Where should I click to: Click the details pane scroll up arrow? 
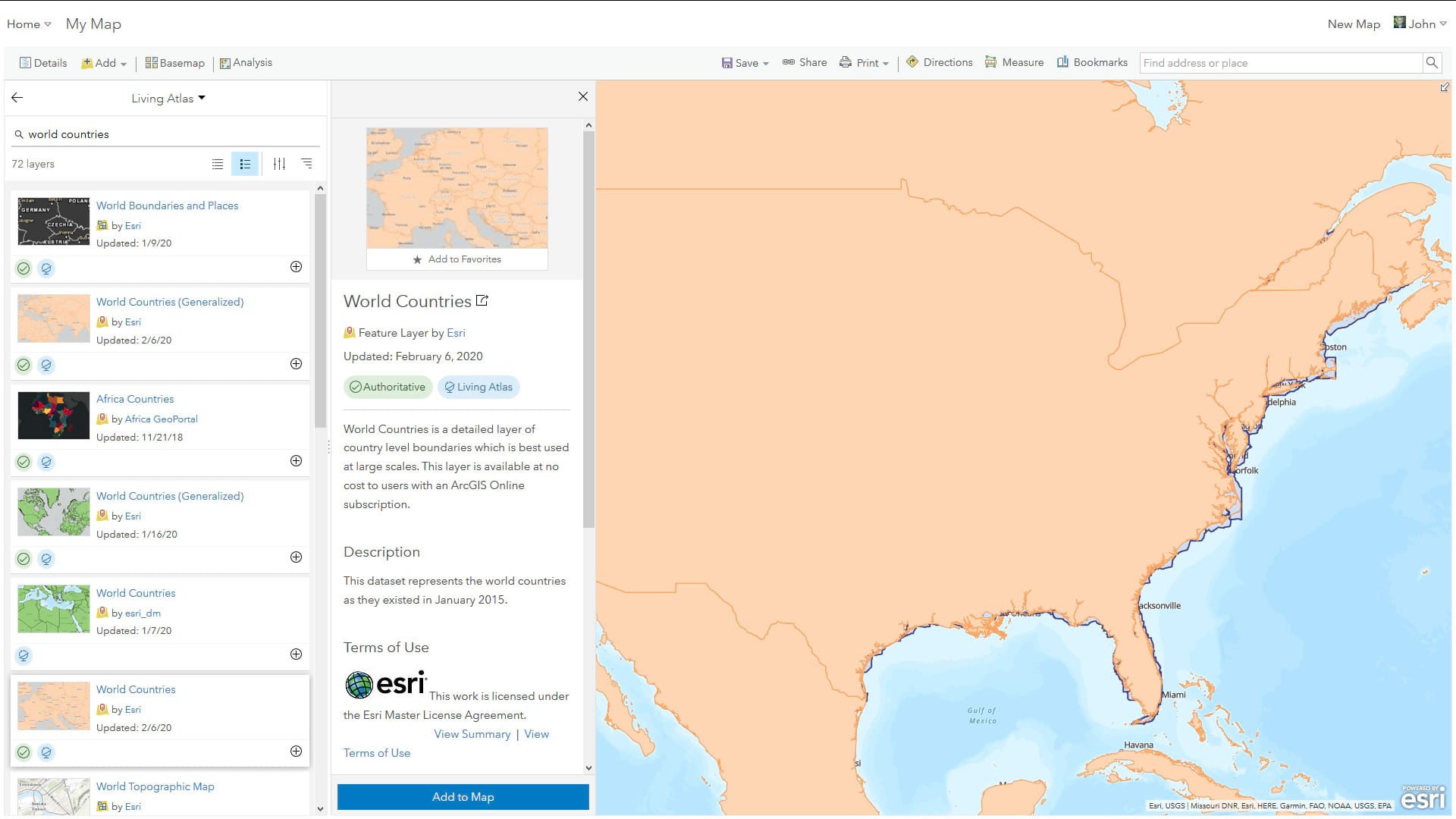588,125
